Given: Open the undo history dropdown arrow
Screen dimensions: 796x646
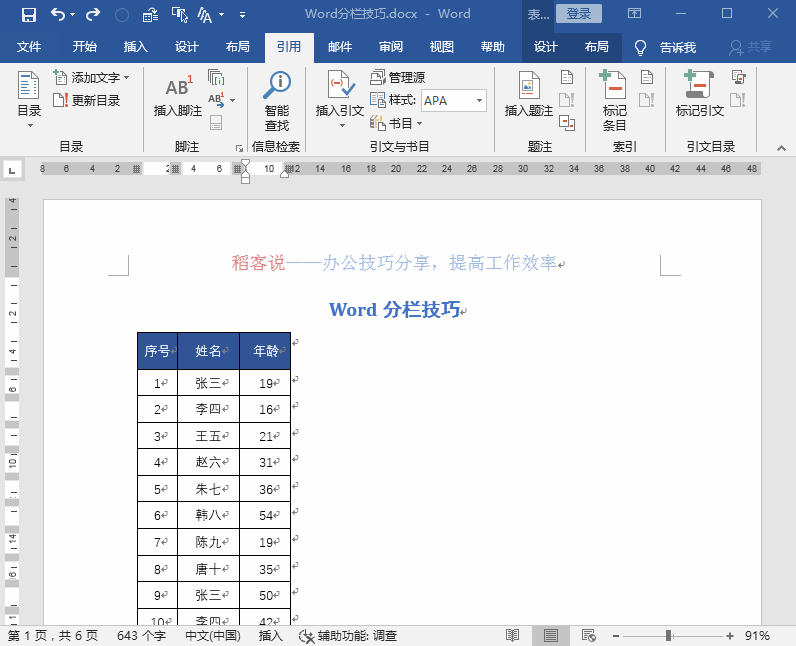Looking at the screenshot, I should (73, 15).
